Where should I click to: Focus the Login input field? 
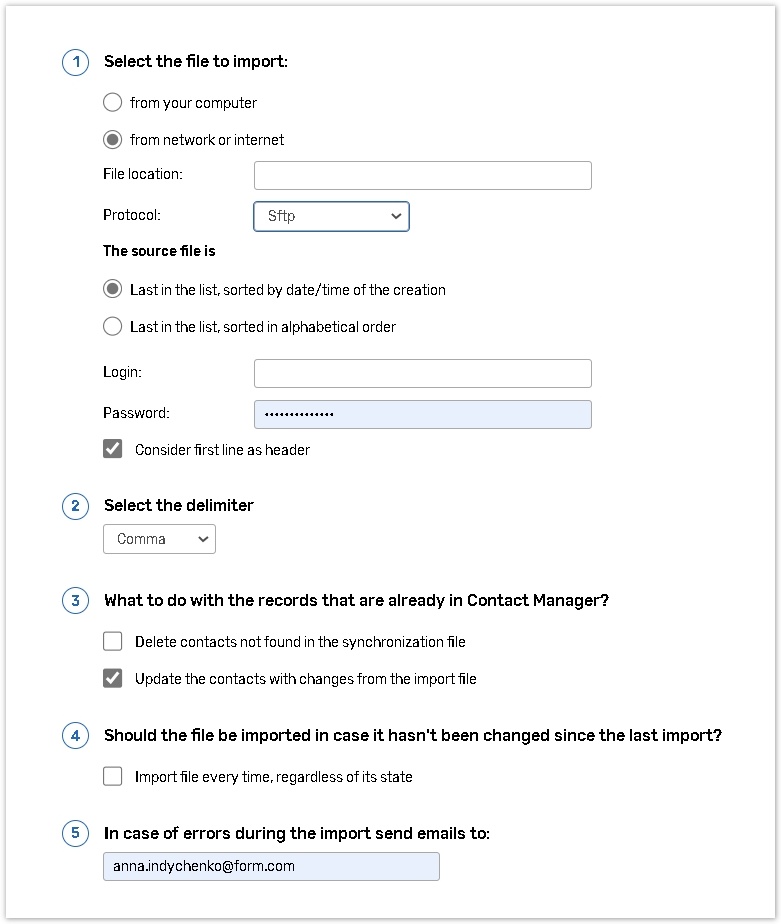tap(422, 373)
